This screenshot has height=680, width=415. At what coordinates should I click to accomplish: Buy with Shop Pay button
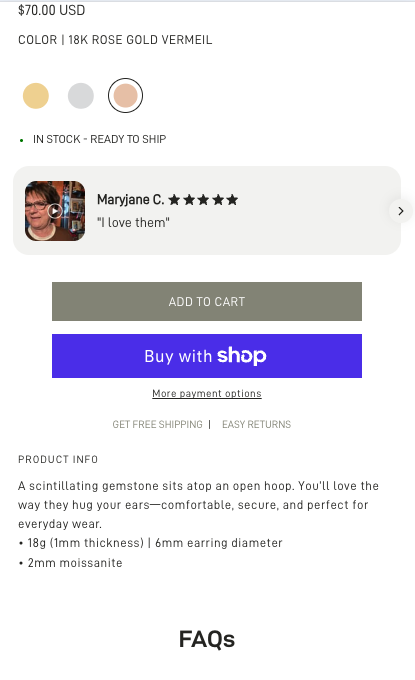pos(207,356)
